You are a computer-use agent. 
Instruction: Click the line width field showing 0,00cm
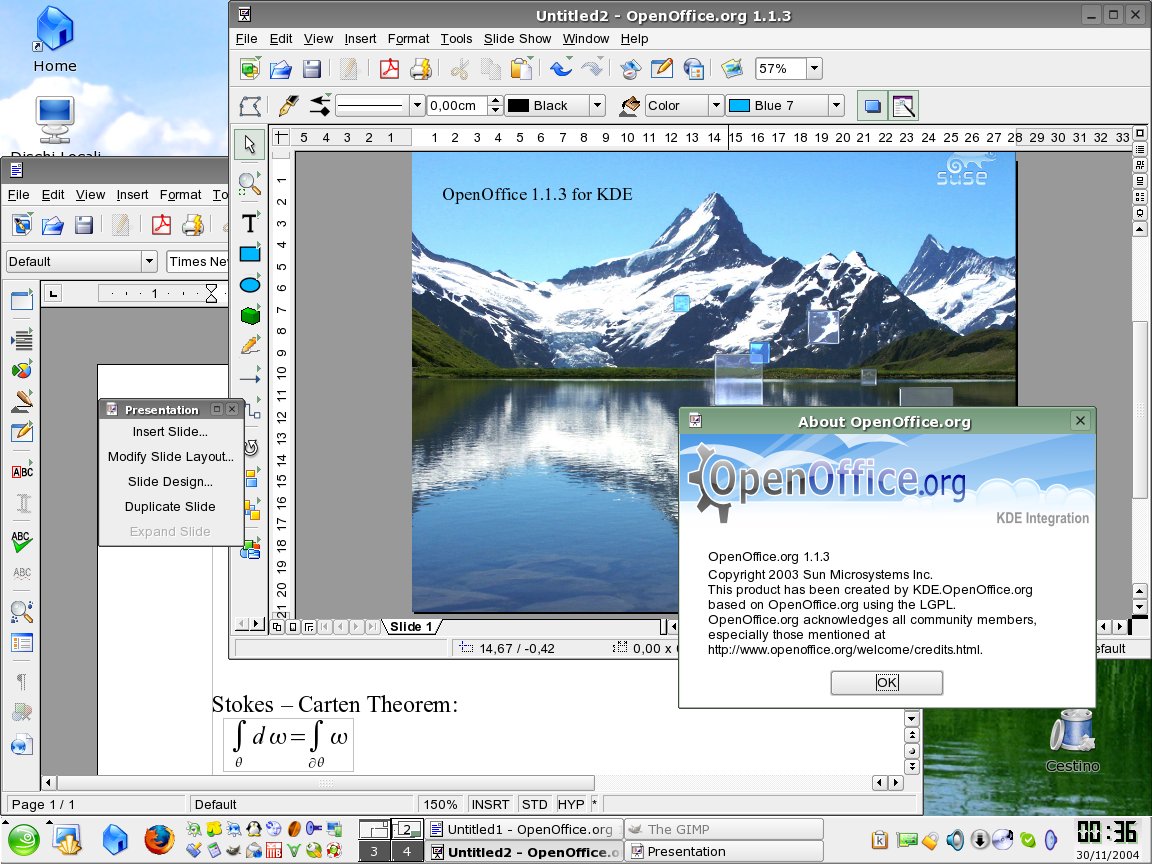pos(457,105)
